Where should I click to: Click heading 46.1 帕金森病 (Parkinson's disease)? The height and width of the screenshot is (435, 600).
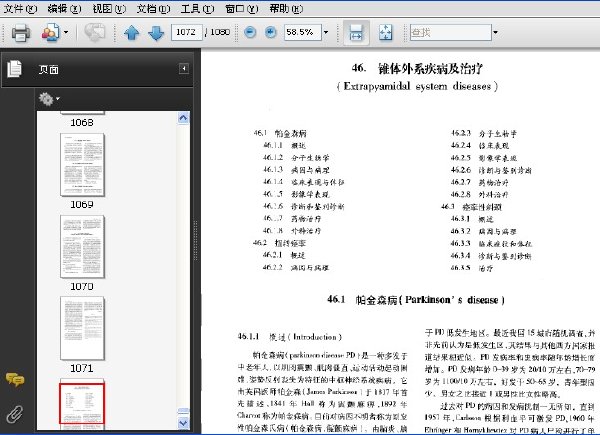tap(416, 300)
